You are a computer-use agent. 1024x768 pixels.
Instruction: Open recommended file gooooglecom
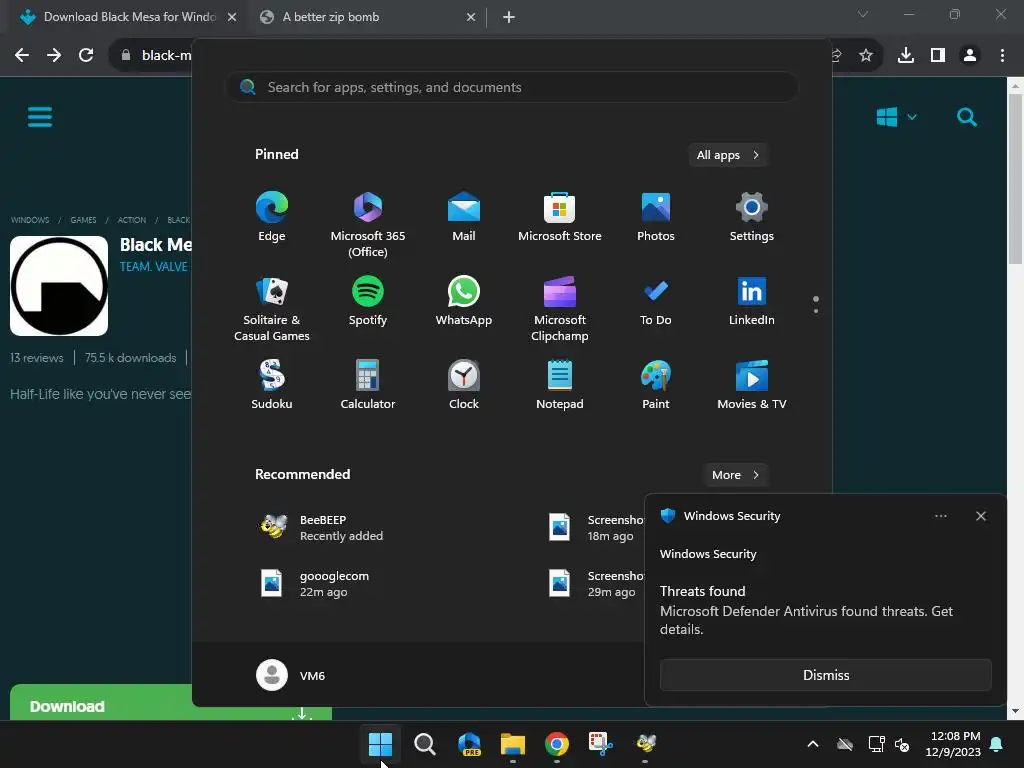(315, 584)
